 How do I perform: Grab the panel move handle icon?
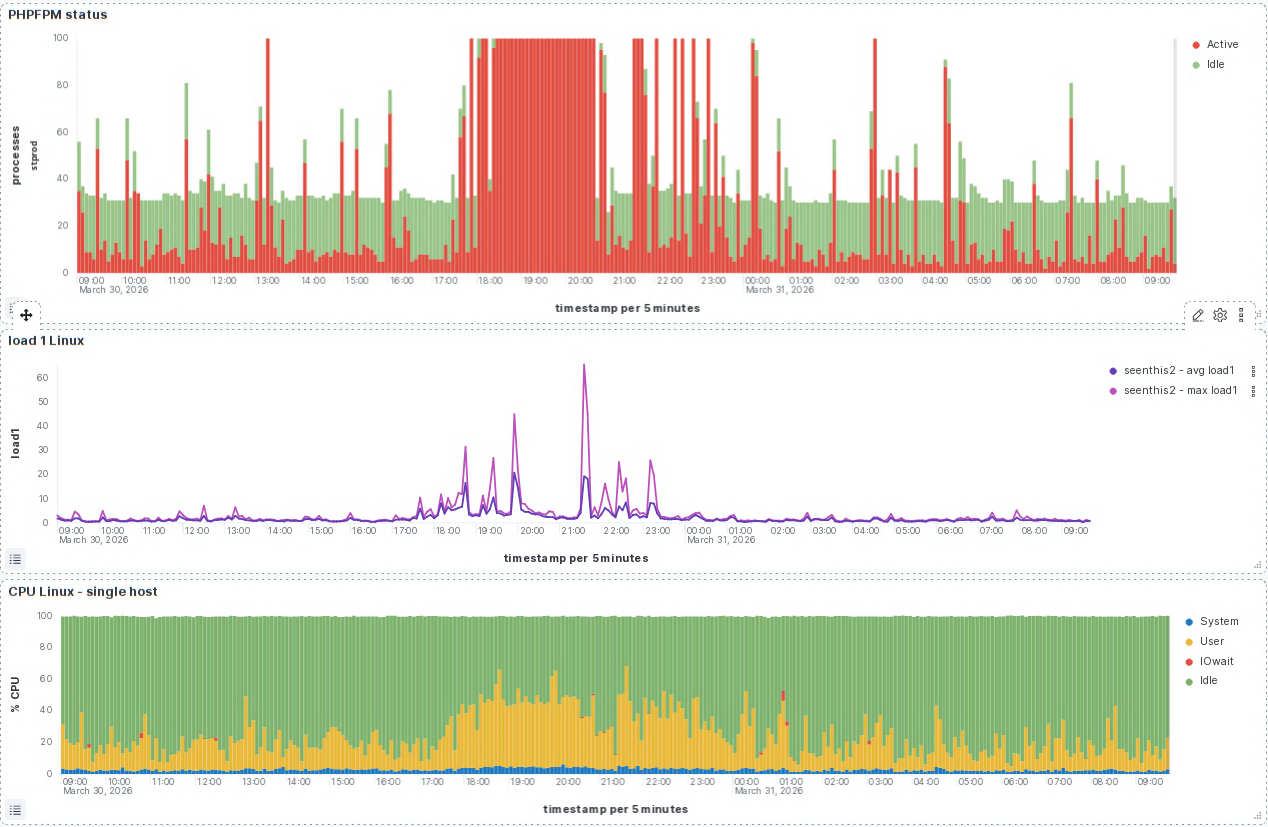(26, 315)
